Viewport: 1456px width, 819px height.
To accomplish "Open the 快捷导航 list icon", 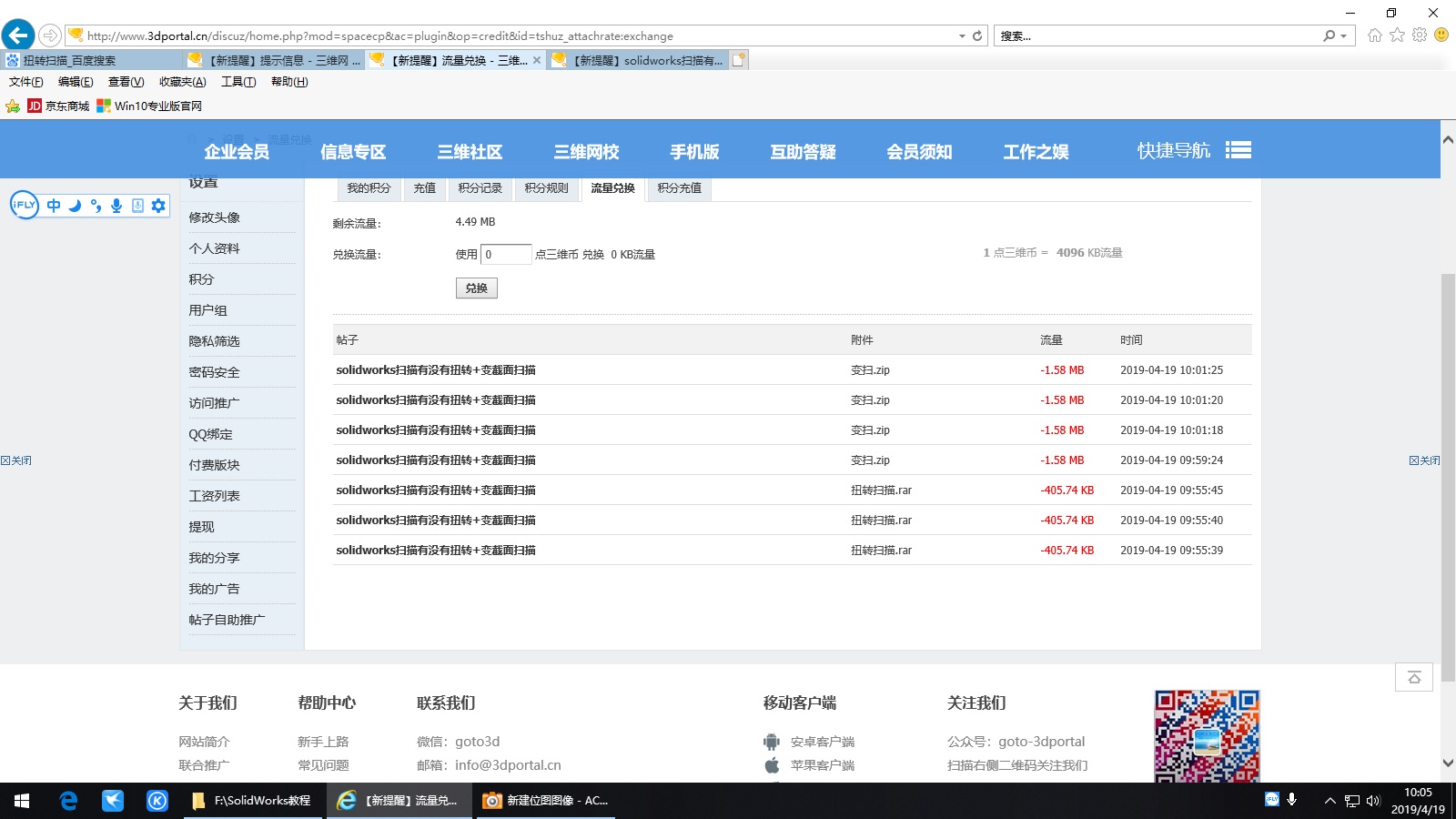I will [x=1239, y=150].
